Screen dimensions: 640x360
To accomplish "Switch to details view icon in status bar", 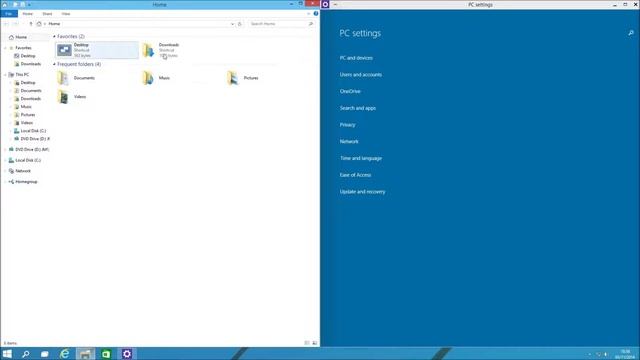I will [307, 343].
